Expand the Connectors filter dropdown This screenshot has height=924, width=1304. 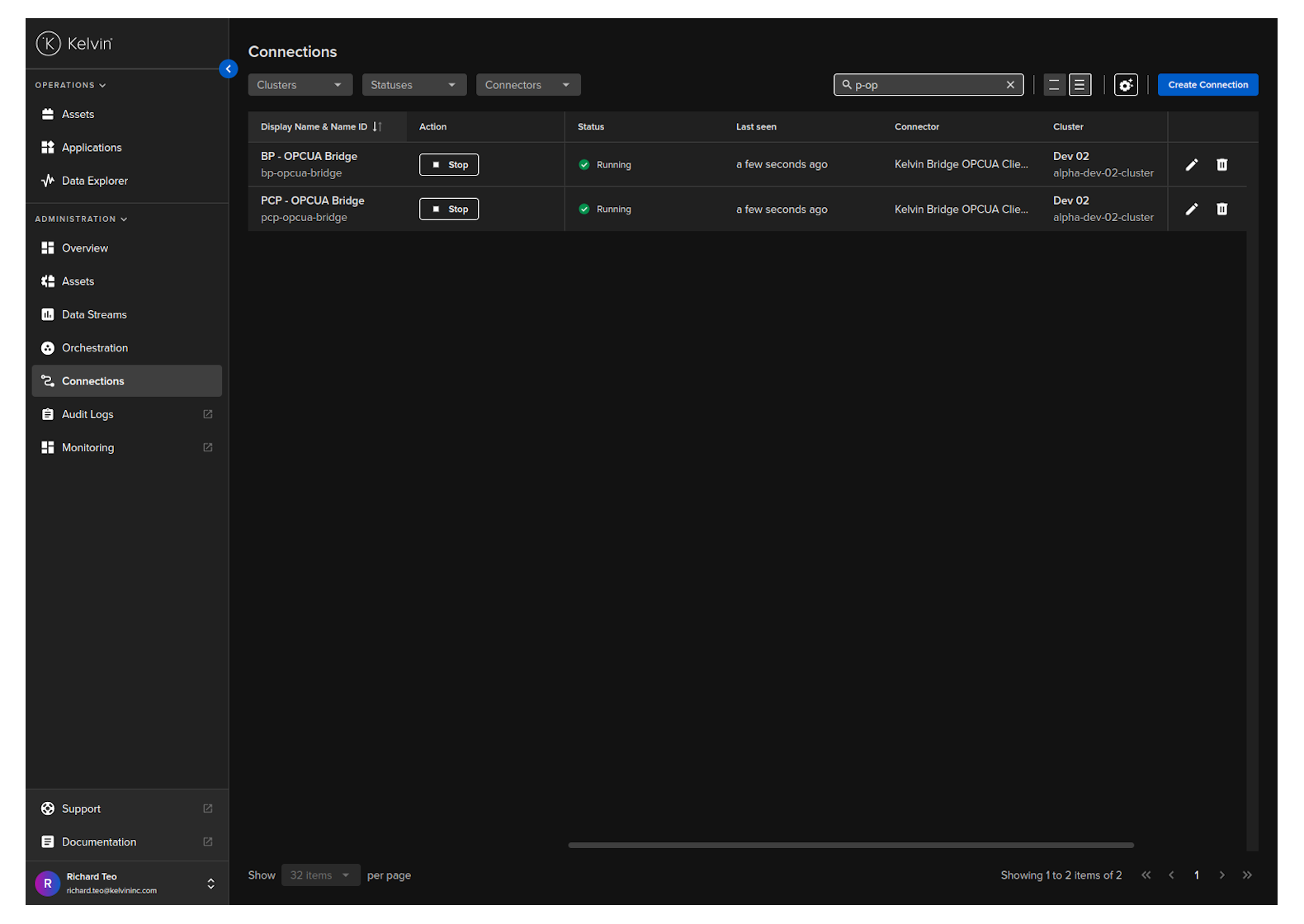(x=527, y=85)
